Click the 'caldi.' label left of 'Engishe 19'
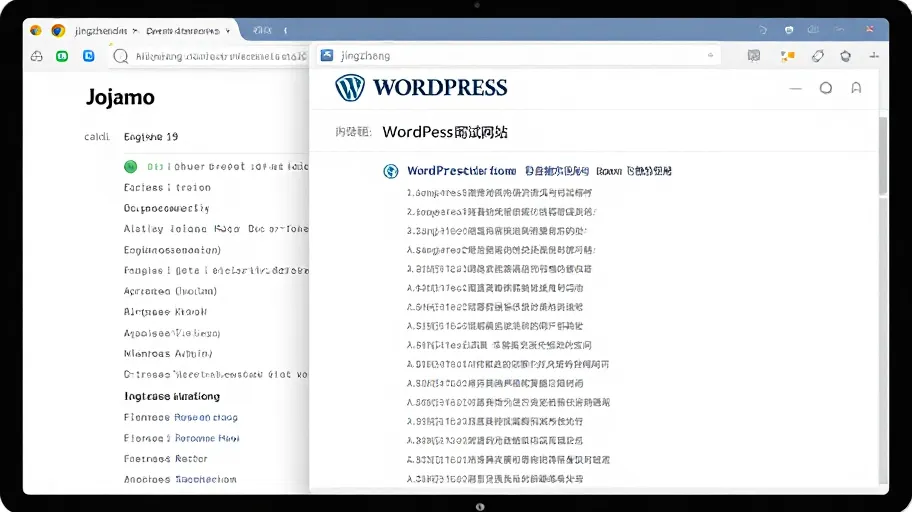The height and width of the screenshot is (512, 912). click(x=97, y=137)
